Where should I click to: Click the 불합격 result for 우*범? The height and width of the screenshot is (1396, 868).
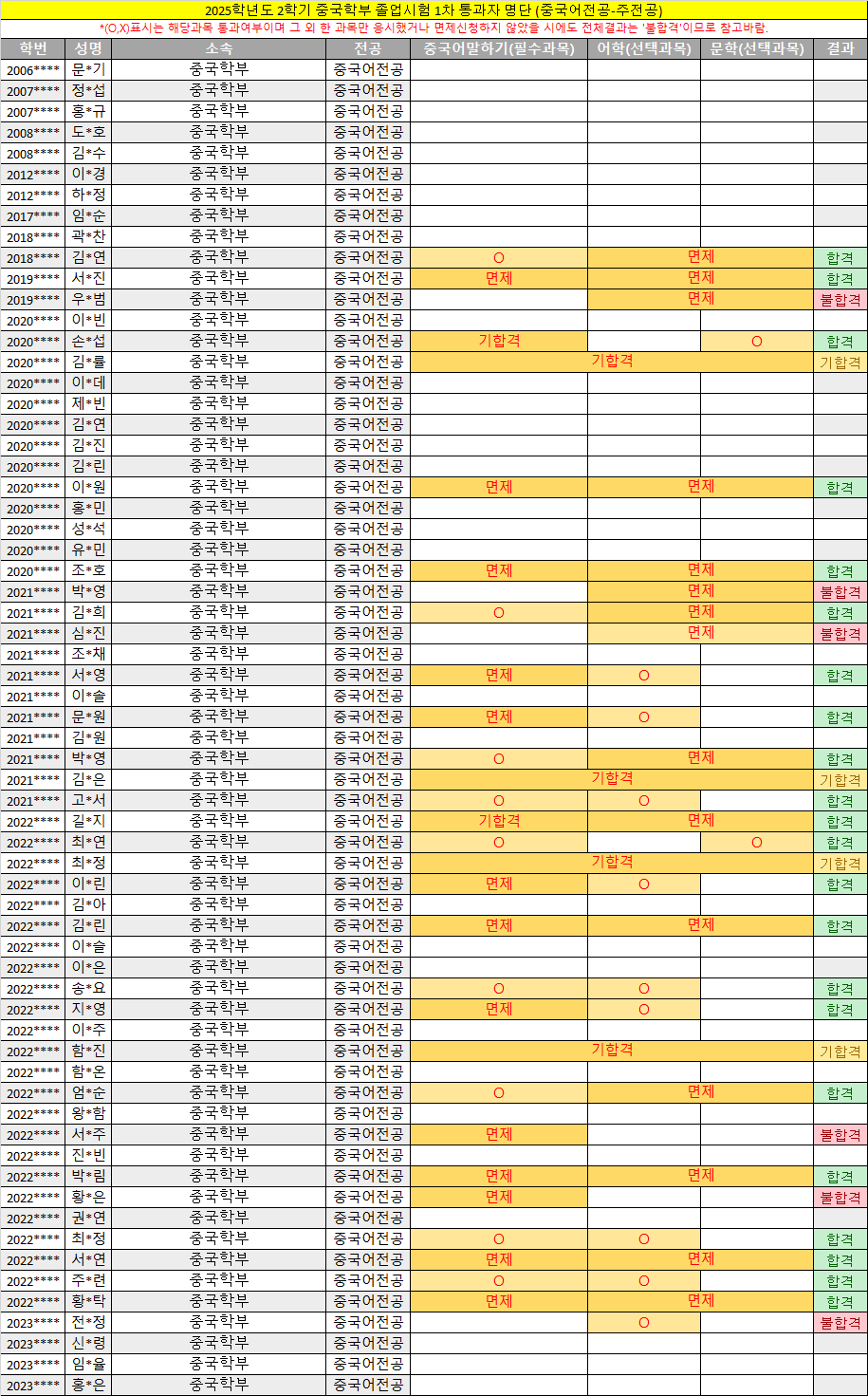pyautogui.click(x=840, y=299)
